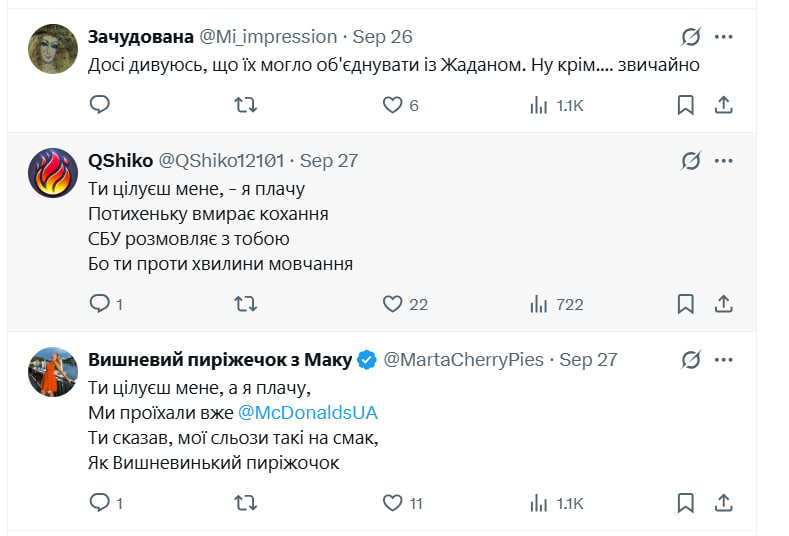Reply to QShiko's tweet
This screenshot has height=536, width=789.
[x=100, y=304]
